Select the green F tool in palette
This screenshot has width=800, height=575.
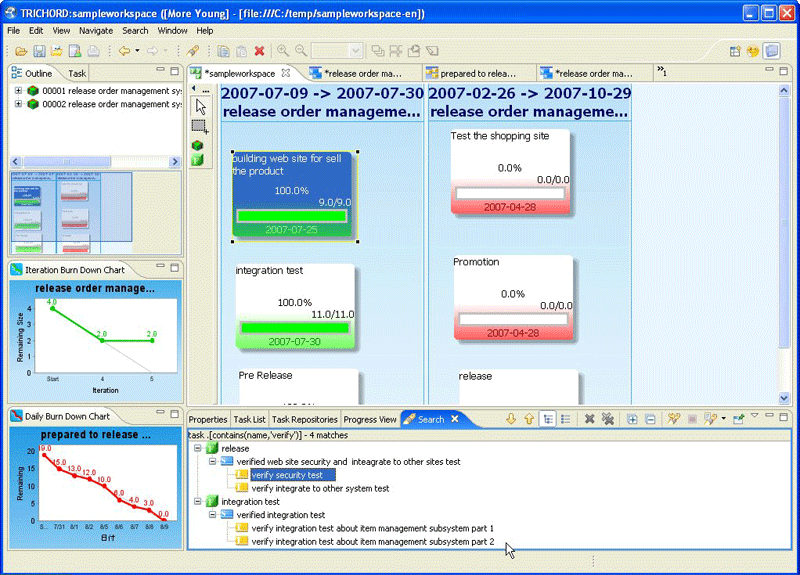[197, 160]
